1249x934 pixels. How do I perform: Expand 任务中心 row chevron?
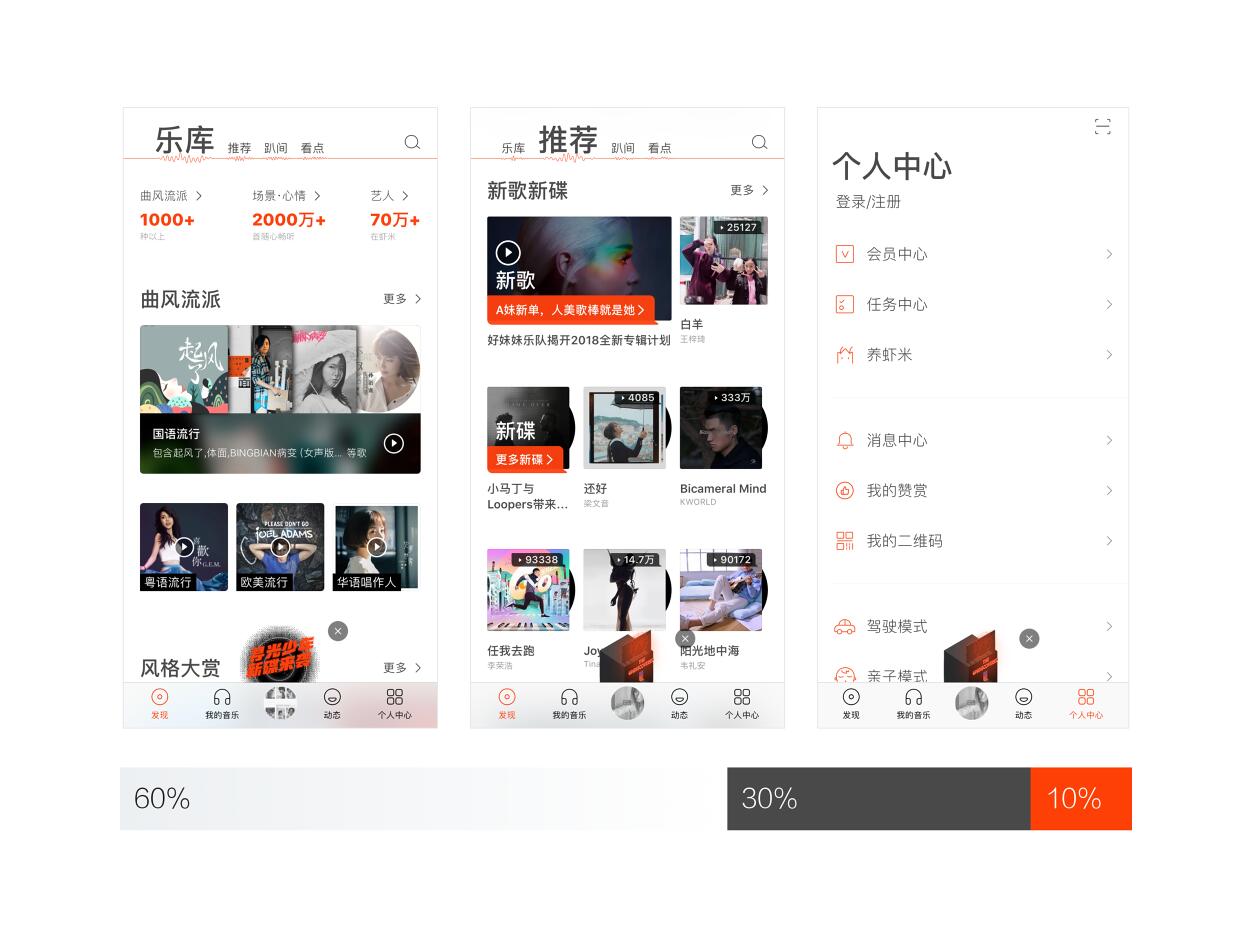point(1108,304)
